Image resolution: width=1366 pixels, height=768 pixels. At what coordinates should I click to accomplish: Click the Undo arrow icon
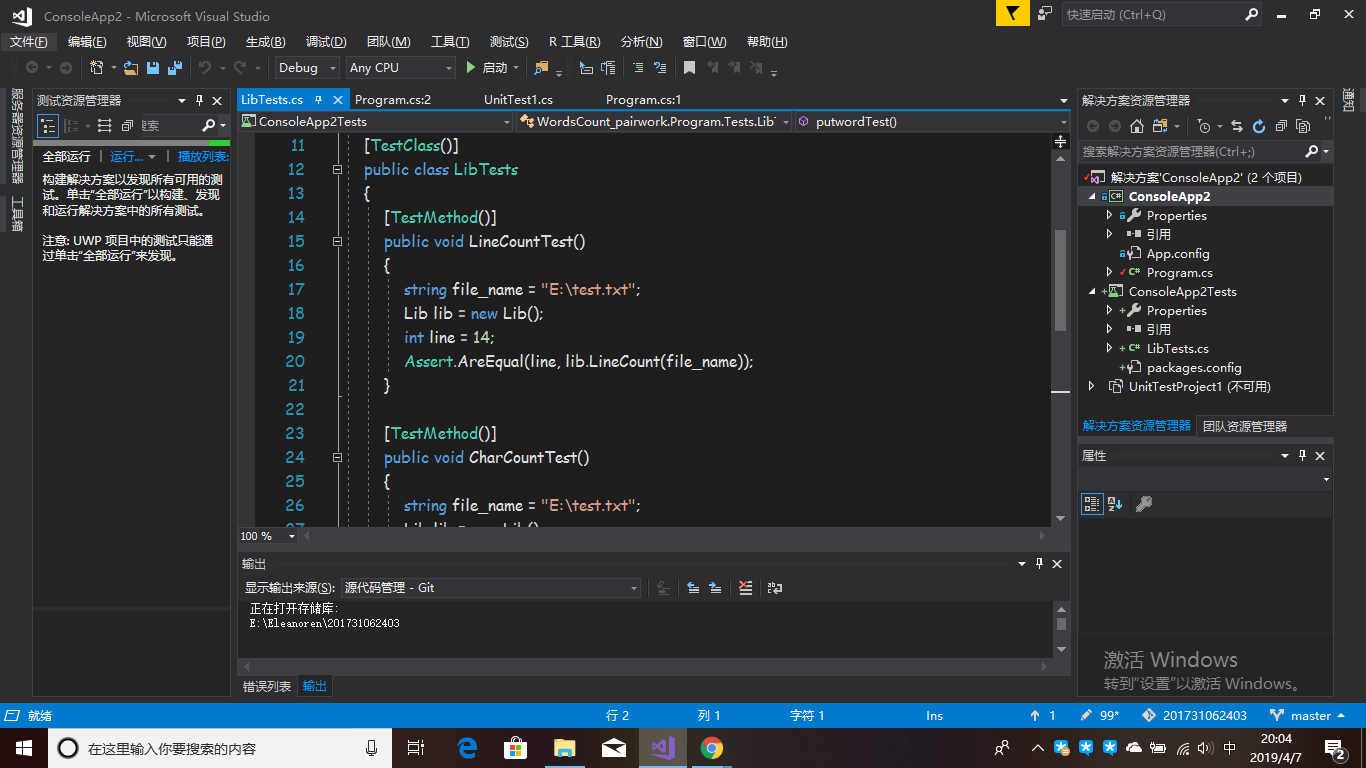(x=205, y=67)
